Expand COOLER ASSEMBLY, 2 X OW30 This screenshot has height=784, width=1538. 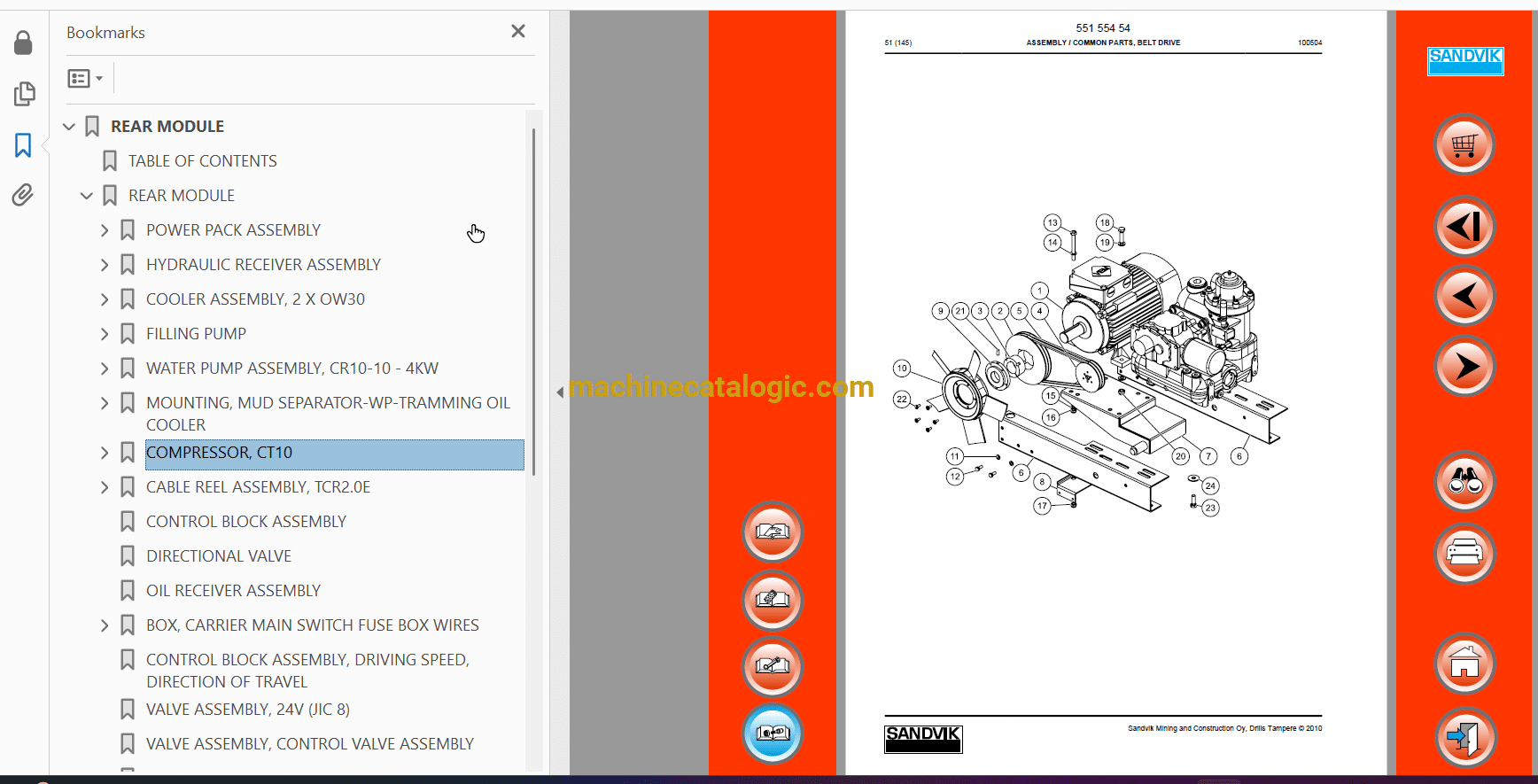click(x=105, y=299)
